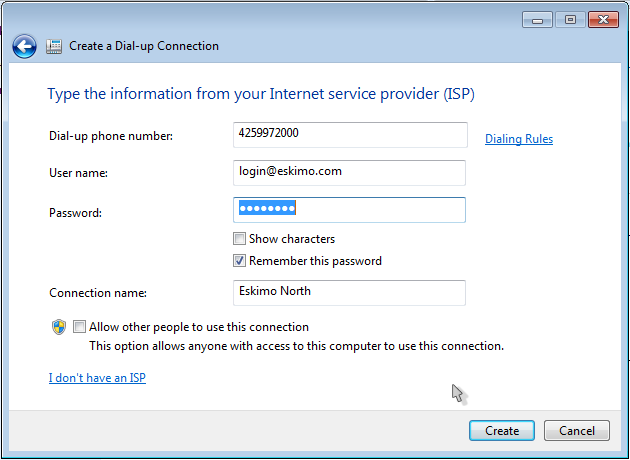Enable the Show characters checkbox
Viewport: 630px width, 460px height.
click(x=239, y=239)
